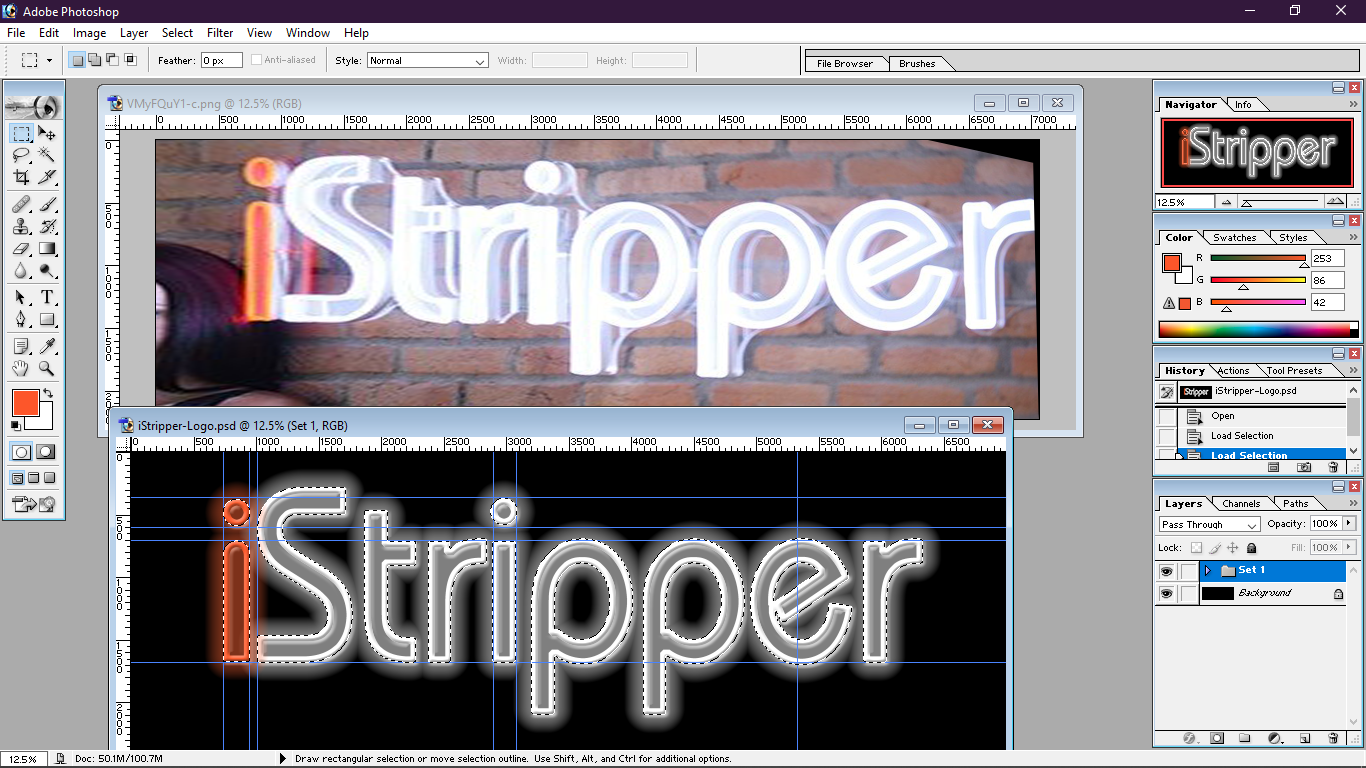
Task: Switch to the Swatches tab
Action: tap(1234, 238)
